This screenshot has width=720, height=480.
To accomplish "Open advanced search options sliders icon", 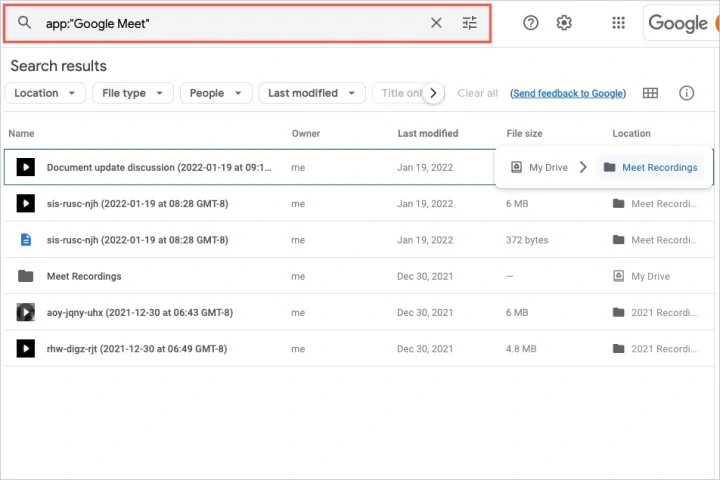I will (469, 23).
